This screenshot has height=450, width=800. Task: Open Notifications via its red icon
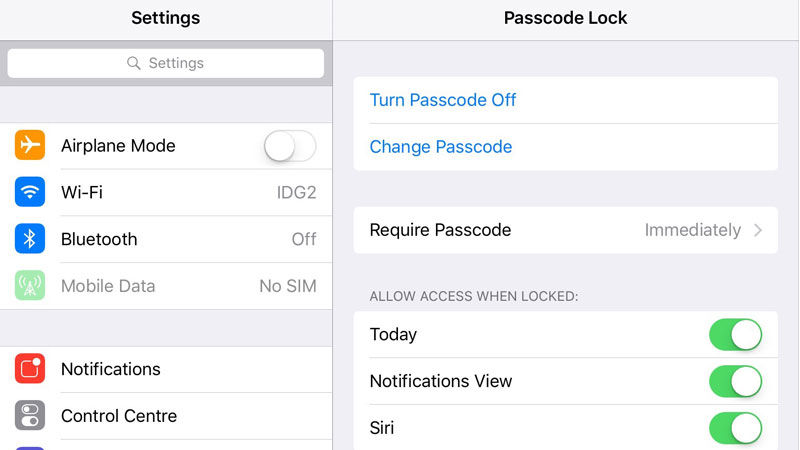coord(30,368)
